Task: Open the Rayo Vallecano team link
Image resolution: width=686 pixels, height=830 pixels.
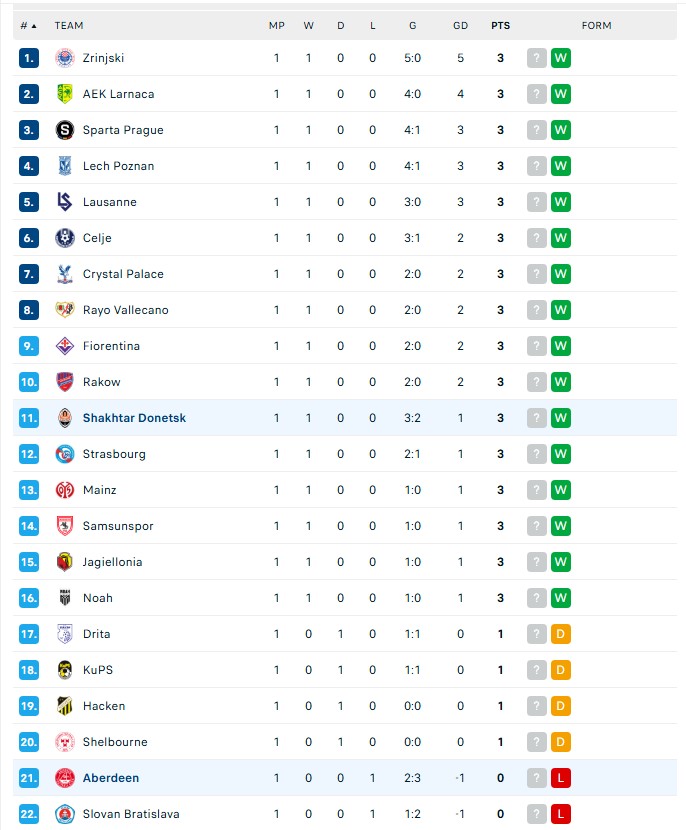Action: pyautogui.click(x=125, y=310)
